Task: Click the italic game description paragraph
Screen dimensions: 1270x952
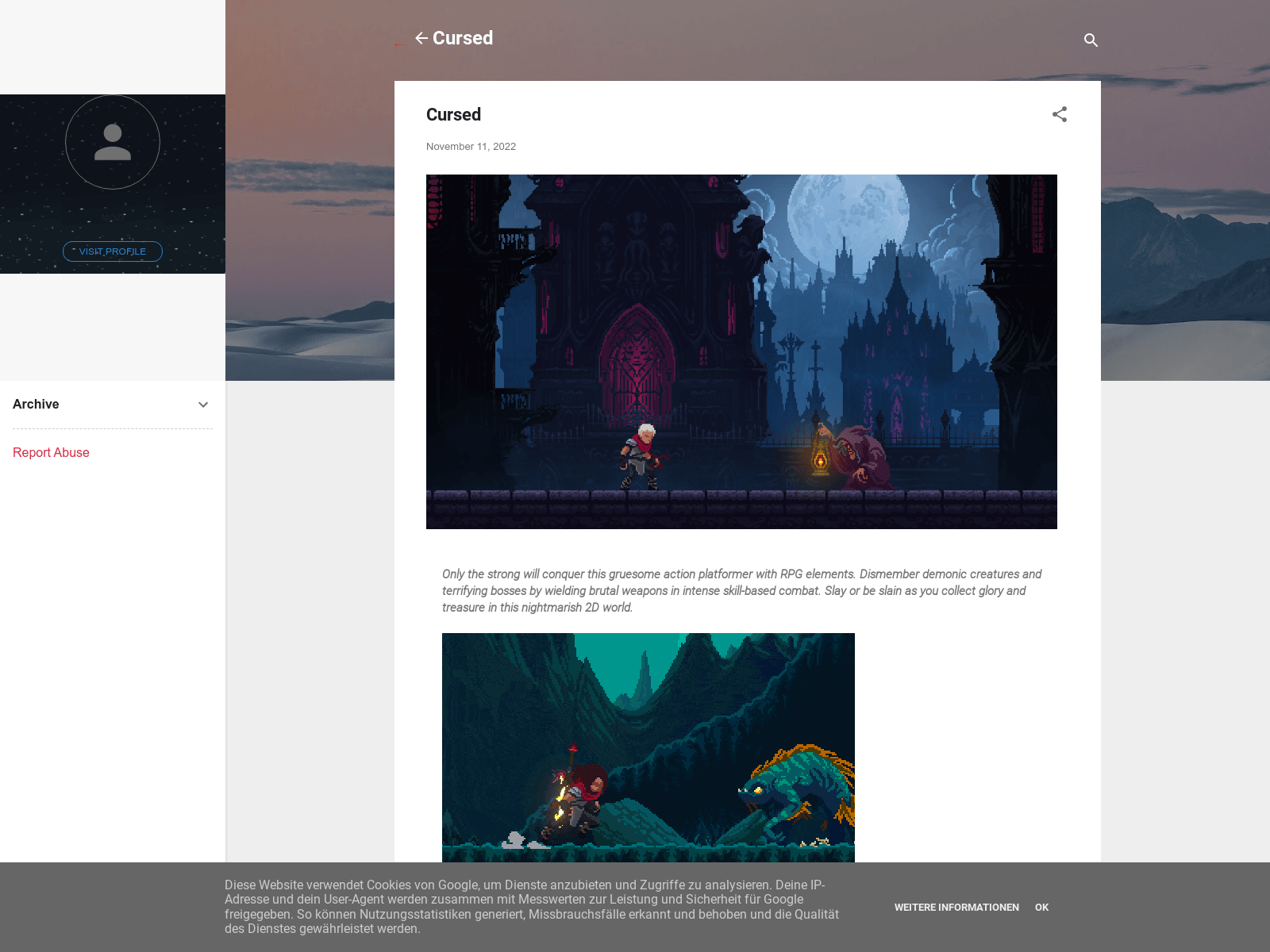Action: 741,590
